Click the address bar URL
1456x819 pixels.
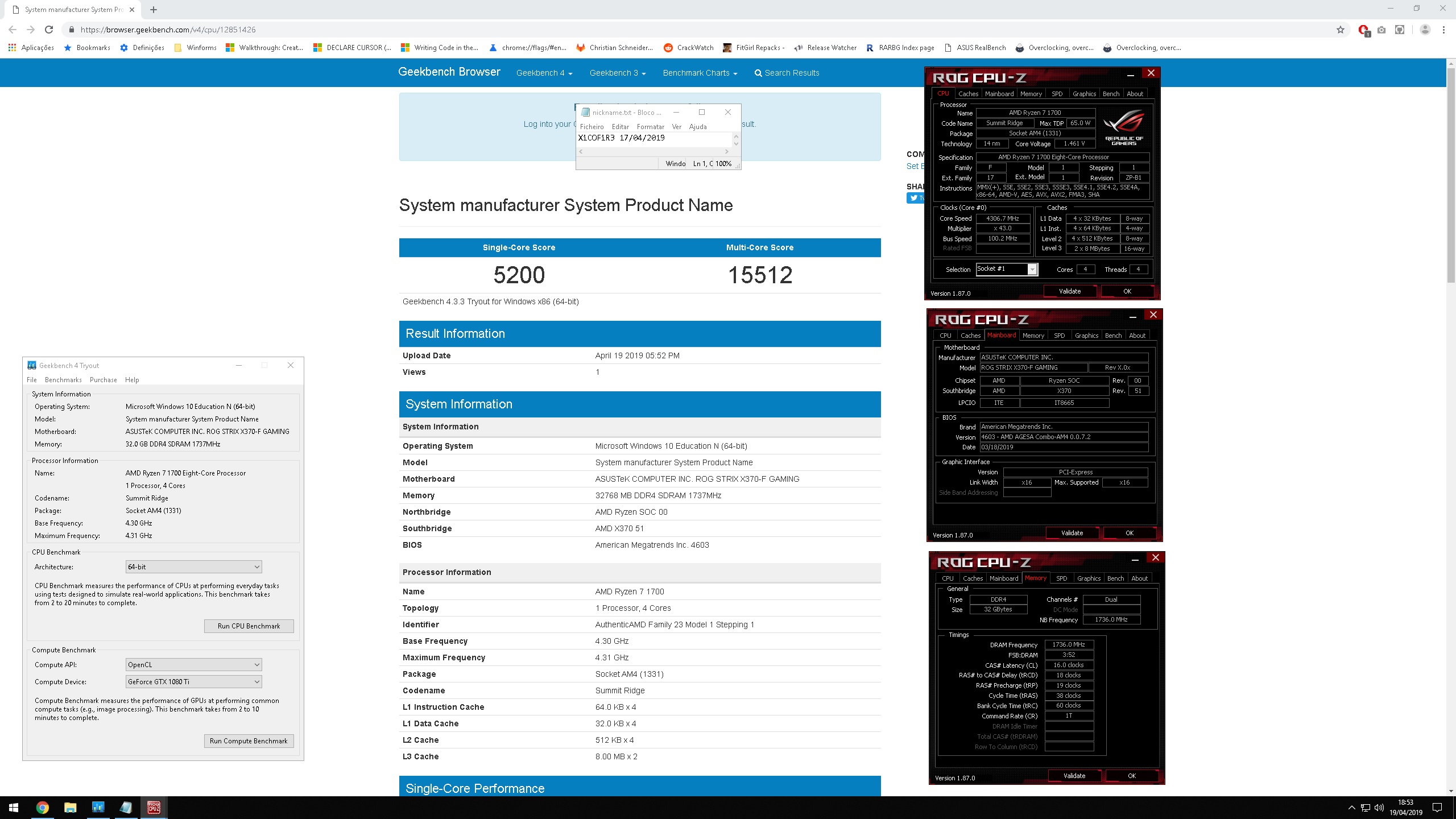168,30
